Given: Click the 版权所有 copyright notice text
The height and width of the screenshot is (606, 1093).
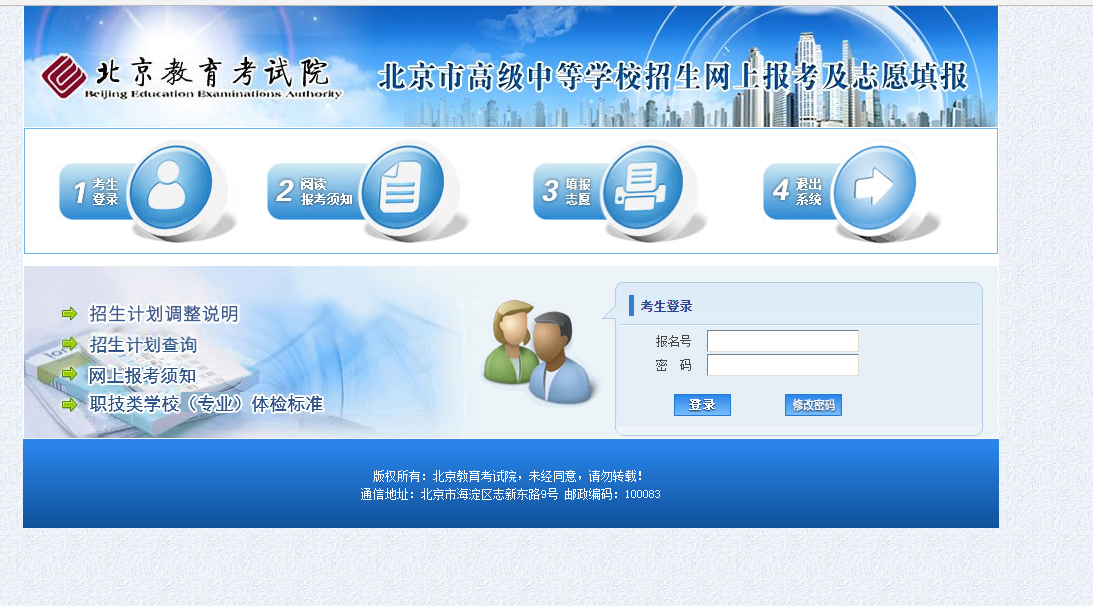Looking at the screenshot, I should pos(507,476).
